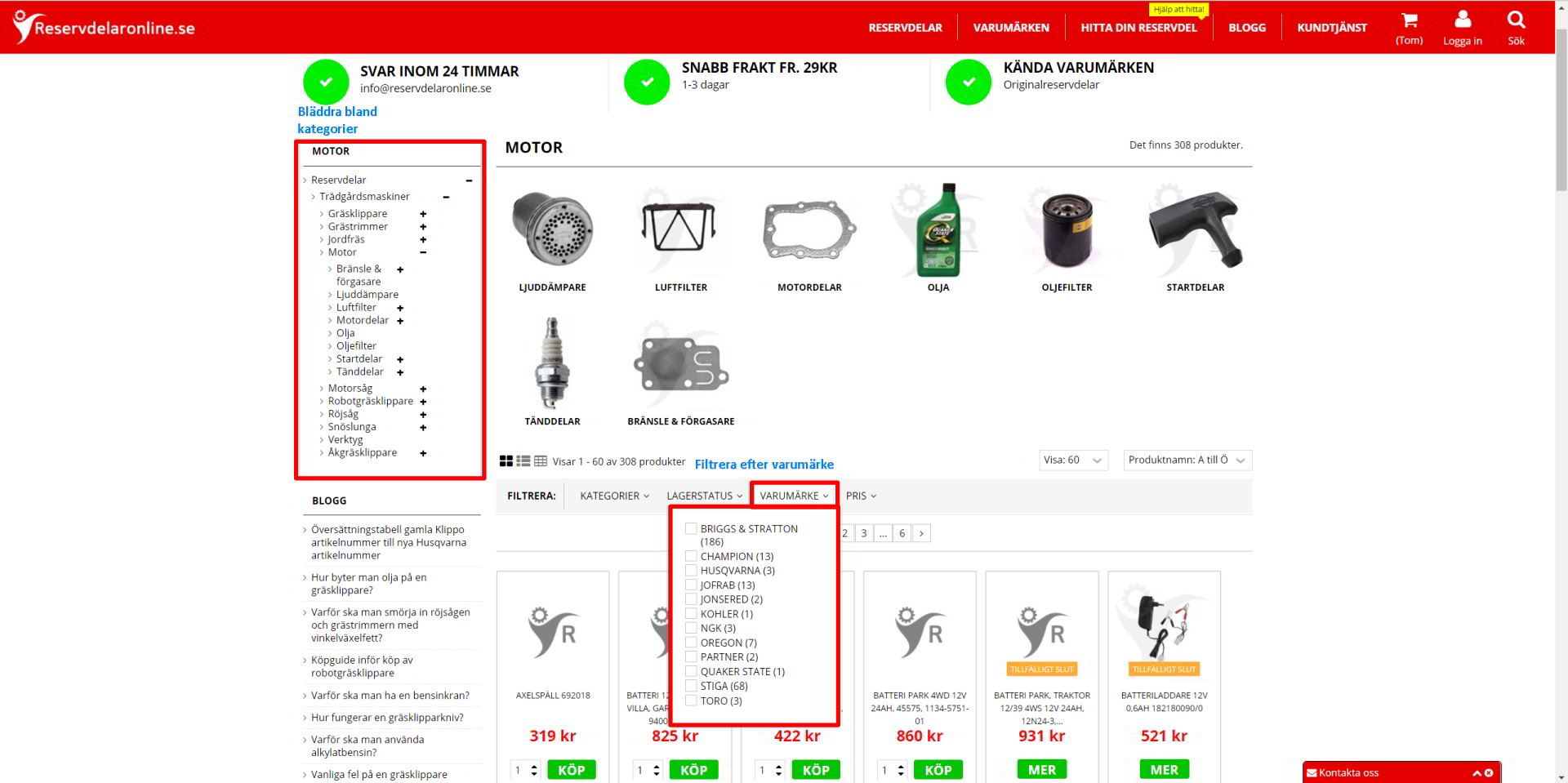Check the NGK brand filter
The image size is (1568, 783).
pyautogui.click(x=691, y=628)
